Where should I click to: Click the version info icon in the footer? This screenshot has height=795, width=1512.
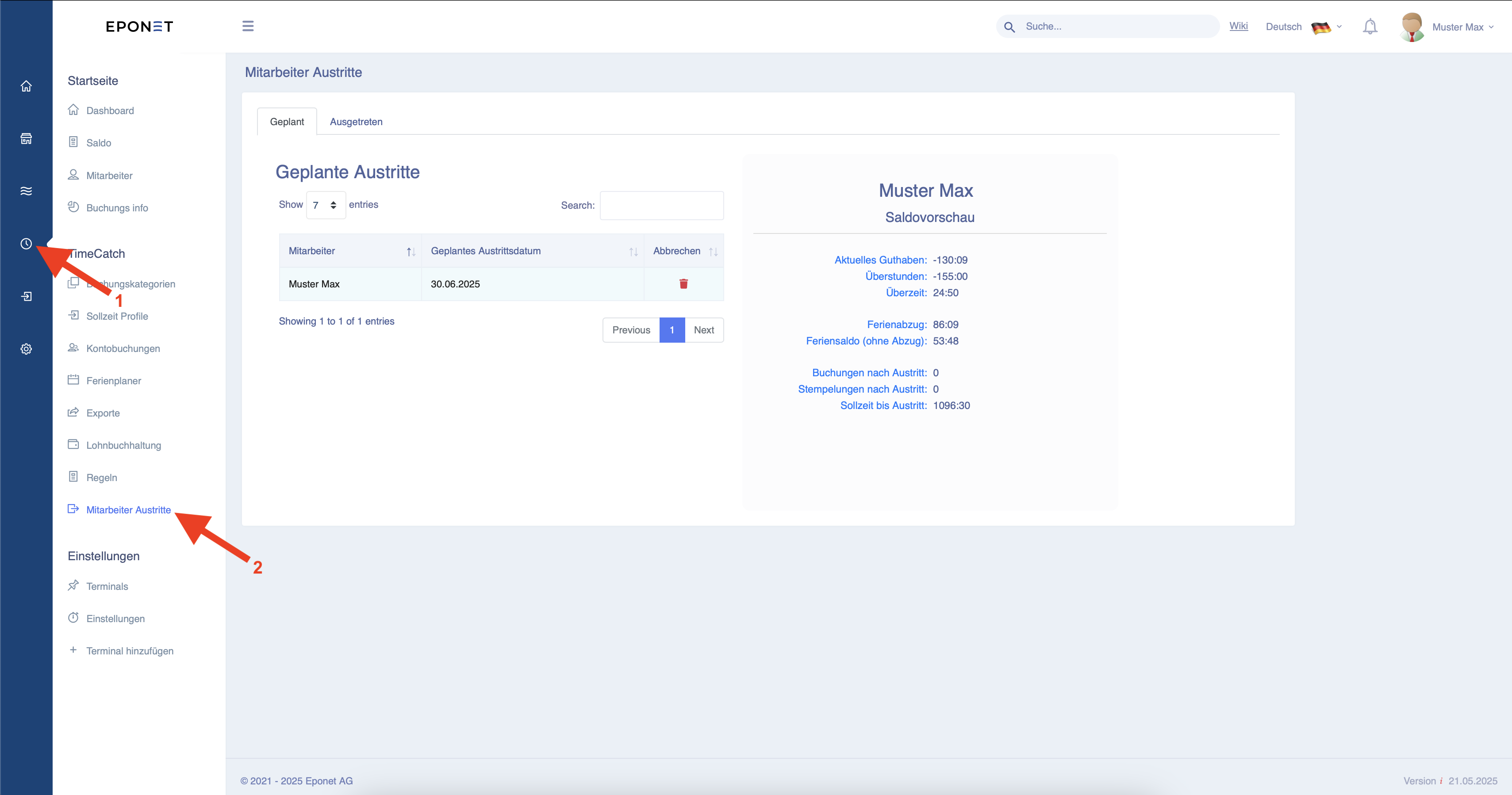(x=1441, y=781)
